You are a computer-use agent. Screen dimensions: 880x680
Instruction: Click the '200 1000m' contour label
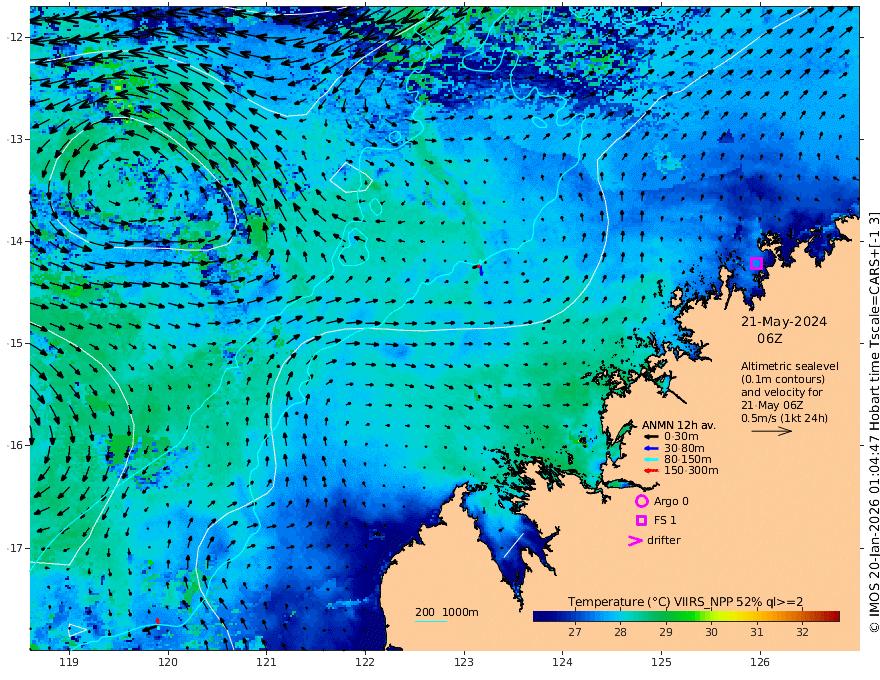[x=447, y=612]
